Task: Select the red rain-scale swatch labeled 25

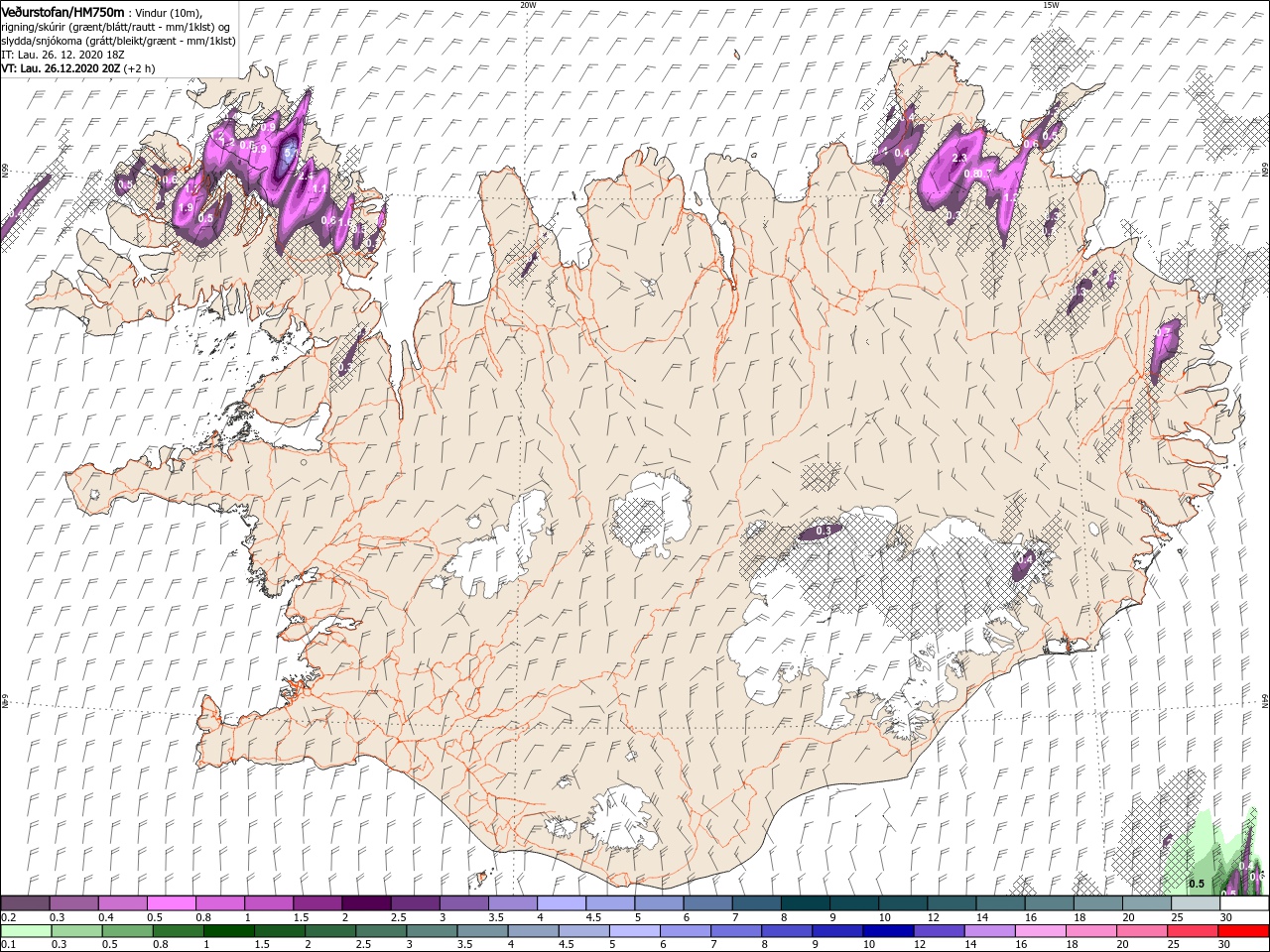Action: [1193, 931]
